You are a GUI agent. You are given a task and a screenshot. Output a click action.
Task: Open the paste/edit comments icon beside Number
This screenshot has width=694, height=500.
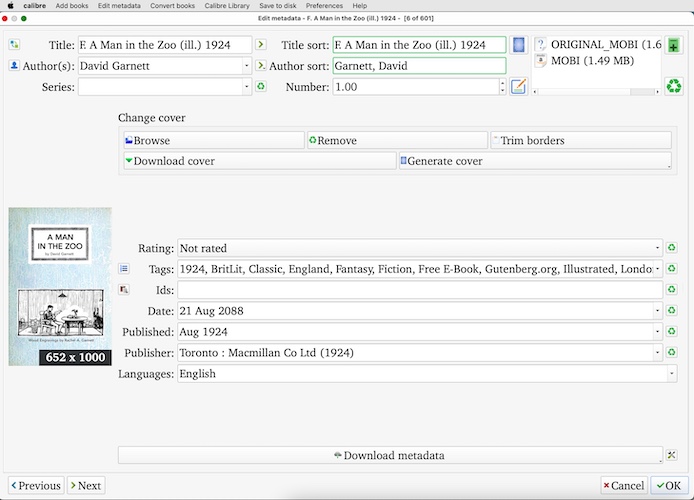518,86
